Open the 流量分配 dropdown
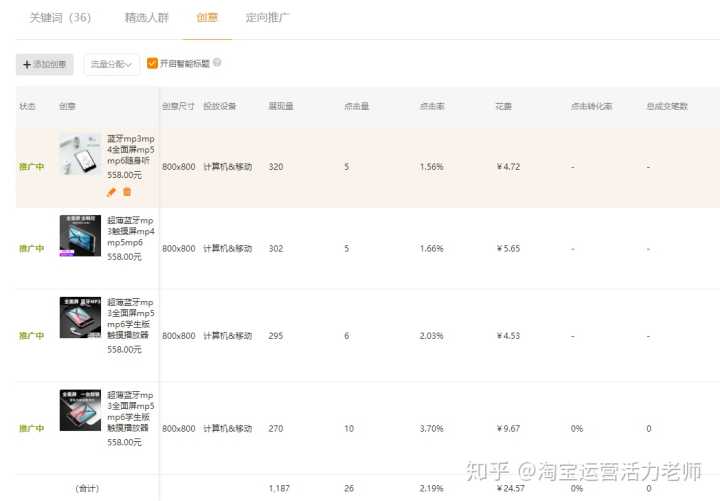 click(111, 64)
